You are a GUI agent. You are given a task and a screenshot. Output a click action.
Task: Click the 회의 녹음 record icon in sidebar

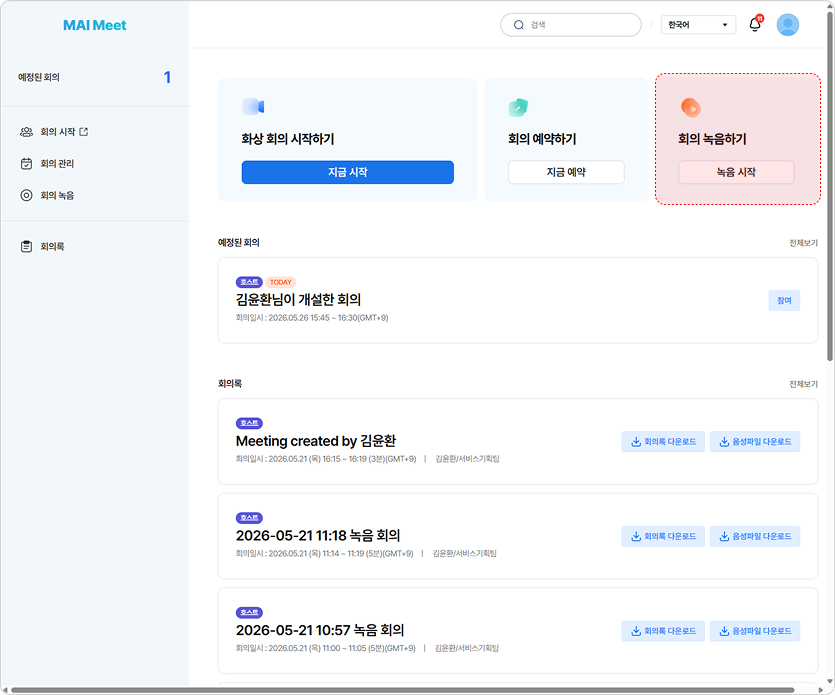(x=26, y=195)
